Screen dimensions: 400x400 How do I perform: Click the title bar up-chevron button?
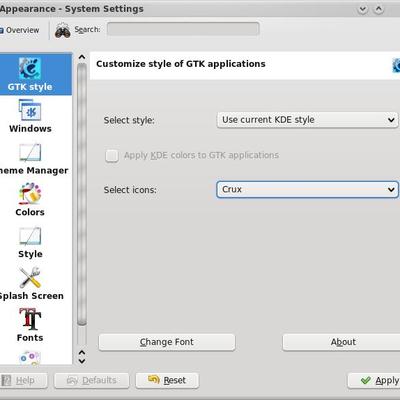(379, 9)
